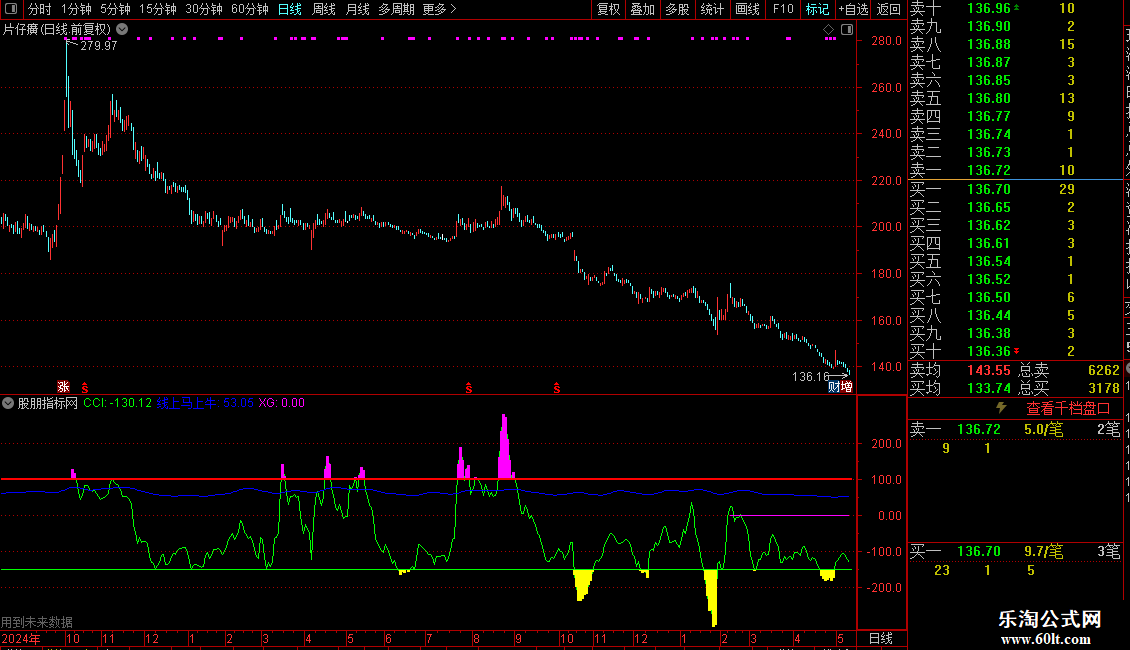Select the 日线 daily period tab
This screenshot has height=650, width=1130.
[x=290, y=9]
